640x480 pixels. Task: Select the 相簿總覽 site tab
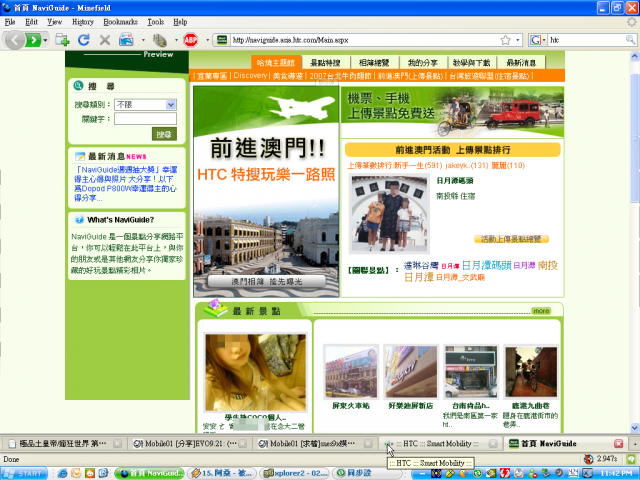pyautogui.click(x=374, y=62)
